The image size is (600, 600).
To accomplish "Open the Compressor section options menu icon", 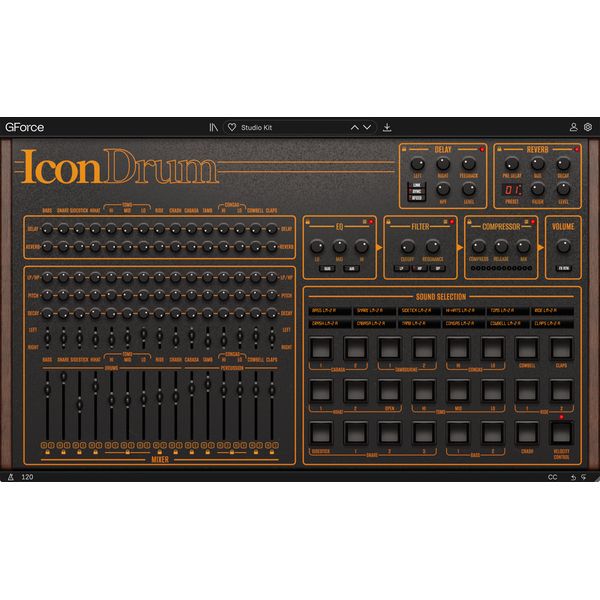I will pos(526,222).
